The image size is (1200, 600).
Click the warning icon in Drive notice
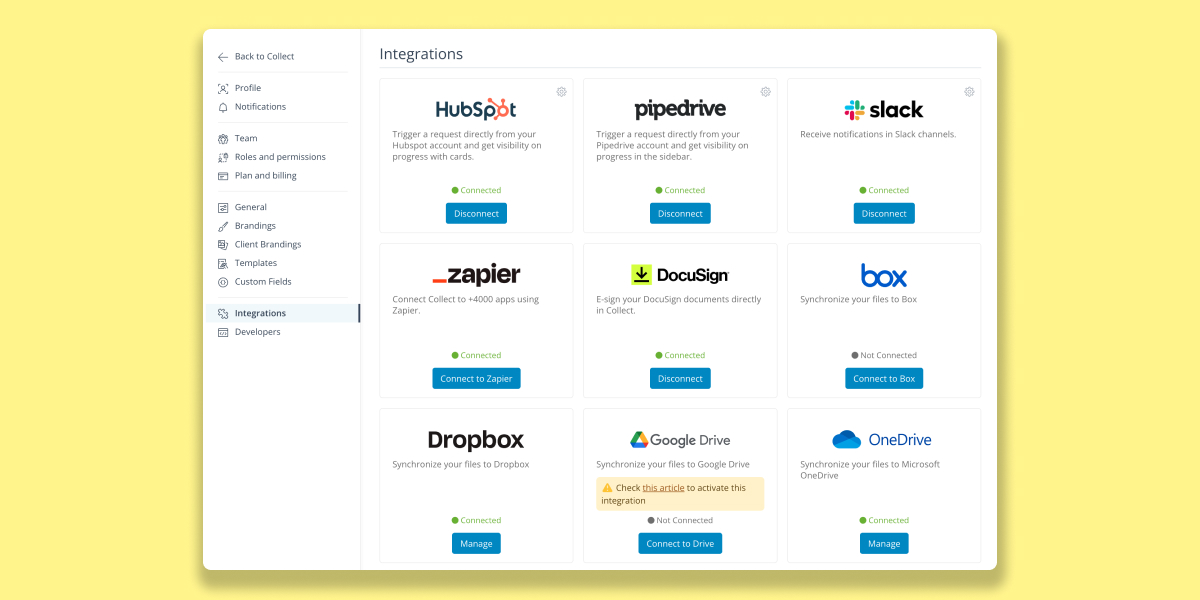click(607, 488)
